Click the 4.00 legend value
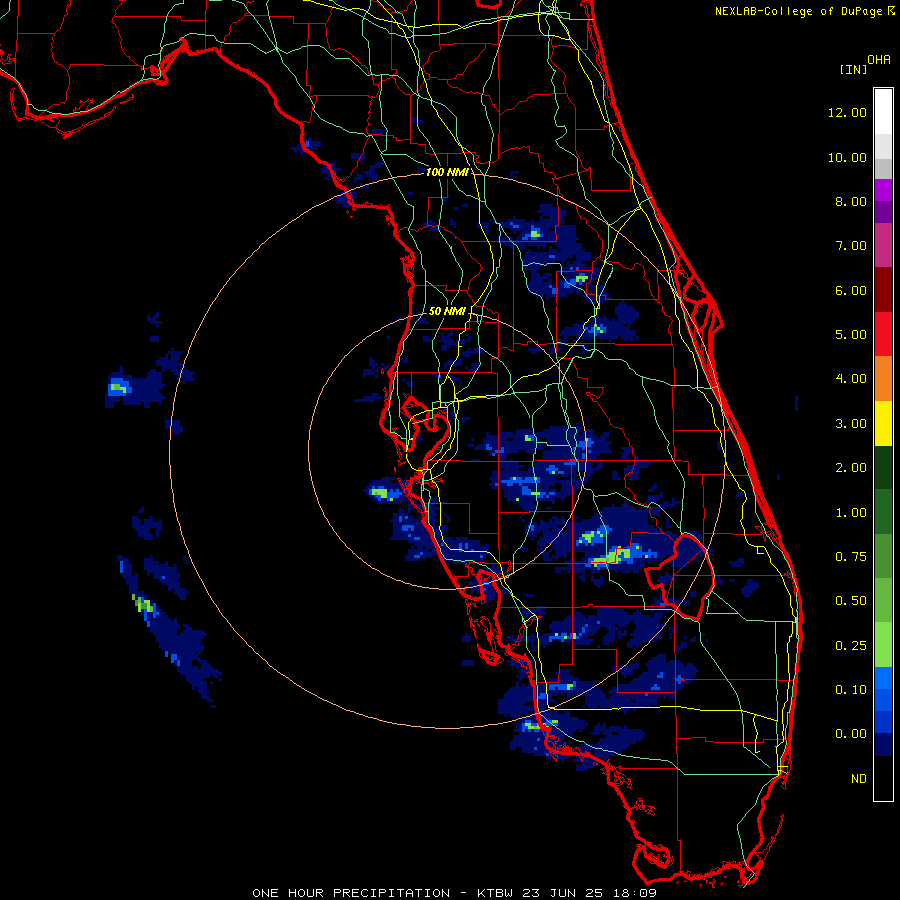 [x=851, y=379]
